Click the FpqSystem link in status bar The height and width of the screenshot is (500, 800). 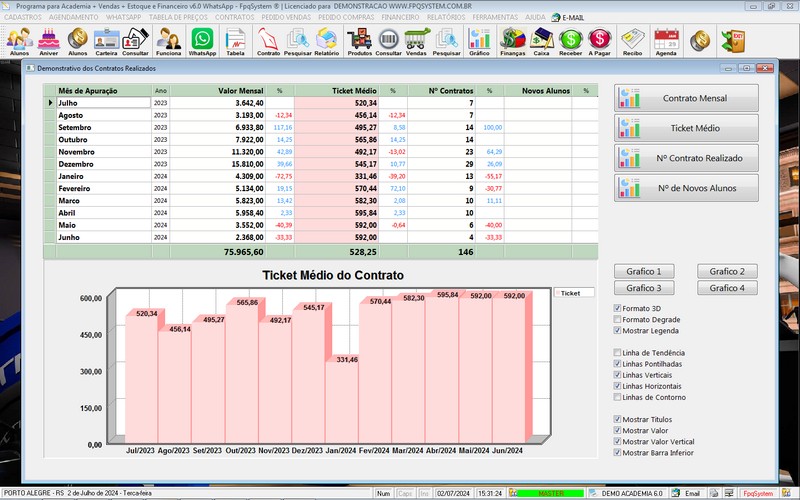pyautogui.click(x=758, y=493)
